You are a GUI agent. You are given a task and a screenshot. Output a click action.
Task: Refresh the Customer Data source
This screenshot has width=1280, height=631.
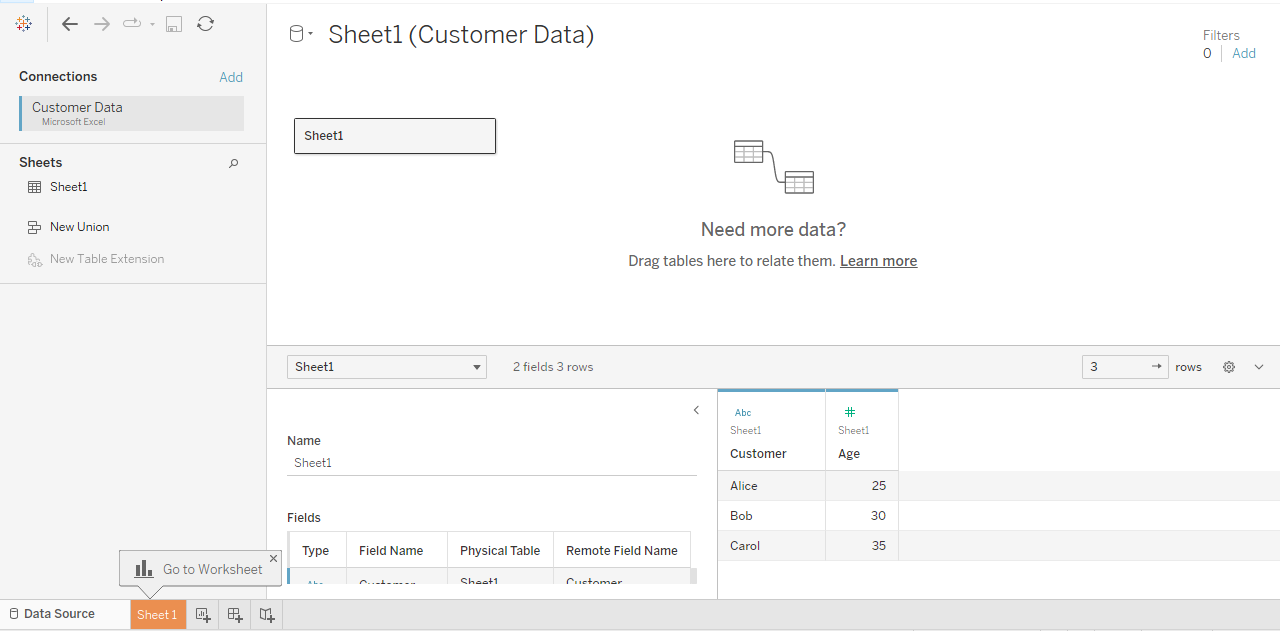205,23
